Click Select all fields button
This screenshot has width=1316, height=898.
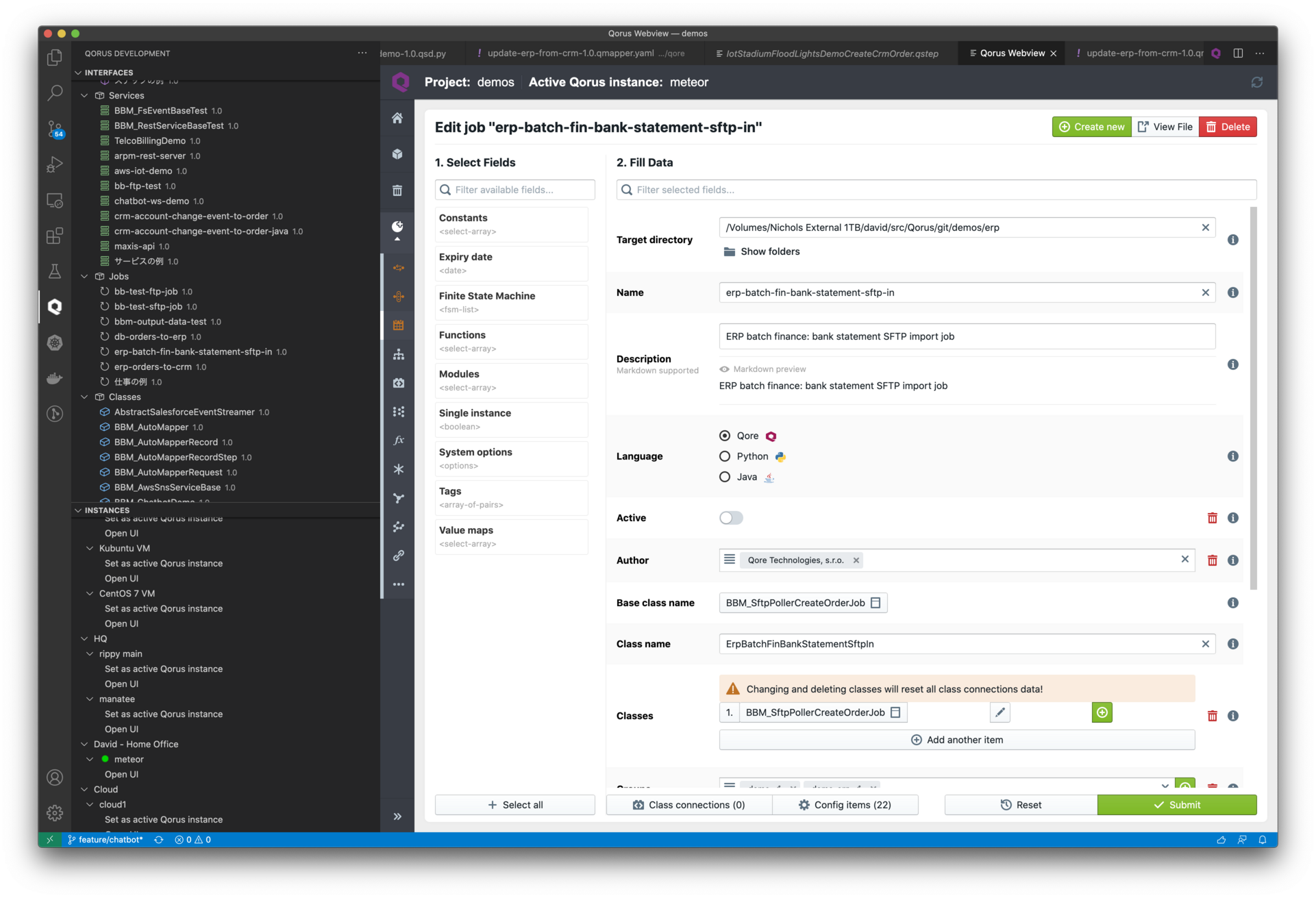coord(515,805)
